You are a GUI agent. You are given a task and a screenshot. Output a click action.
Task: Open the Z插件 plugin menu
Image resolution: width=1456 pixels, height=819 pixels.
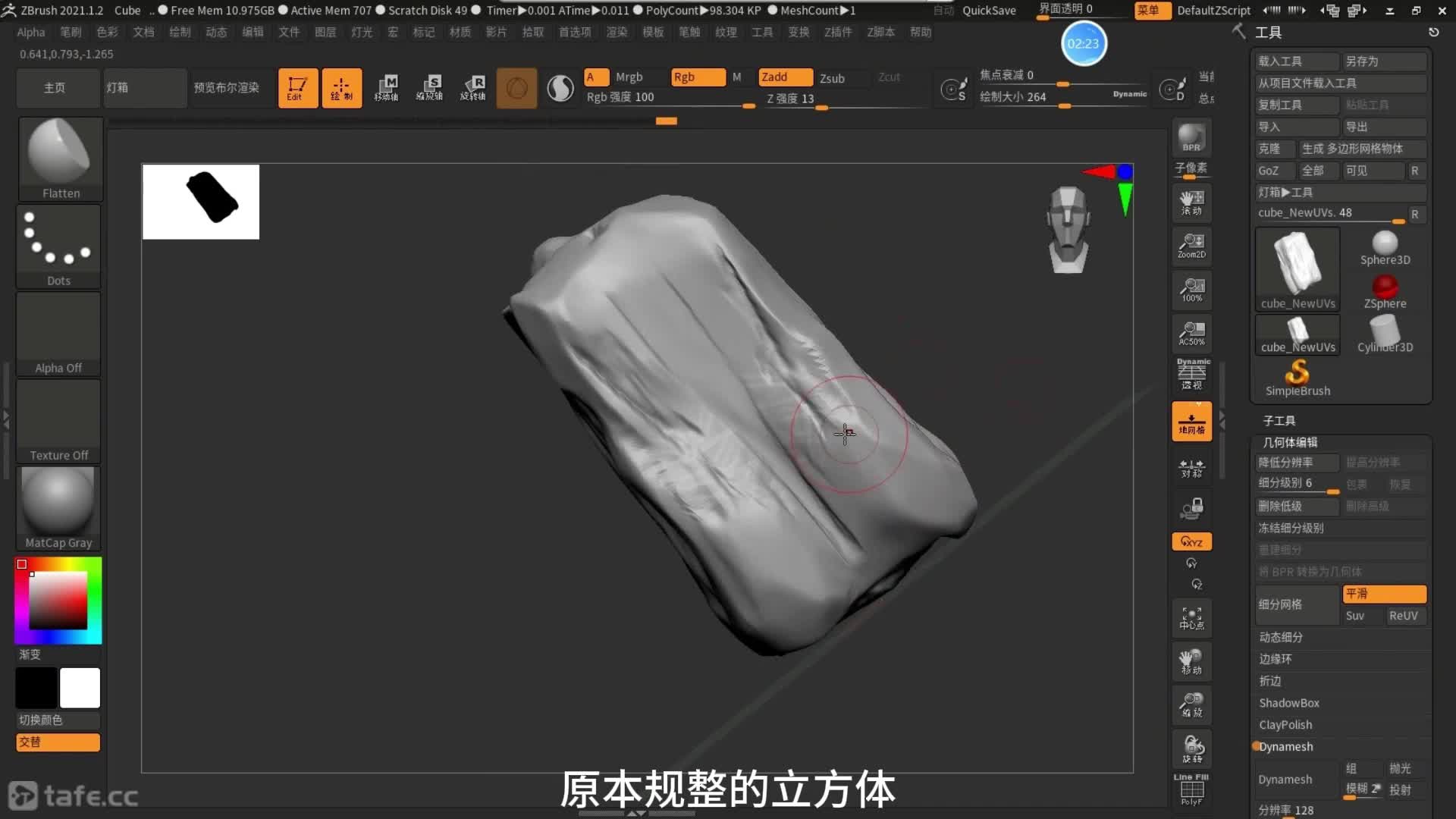837,32
